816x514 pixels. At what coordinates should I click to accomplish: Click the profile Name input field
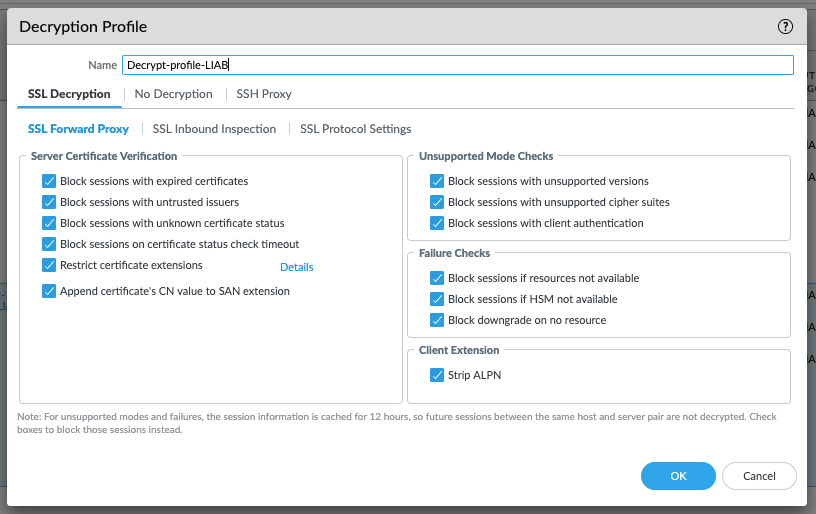click(457, 65)
